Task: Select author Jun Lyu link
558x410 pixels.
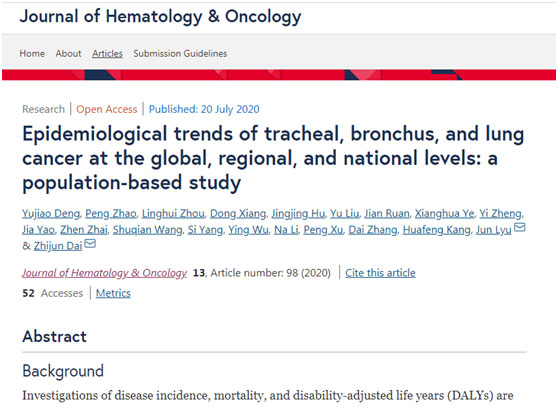Action: 494,230
